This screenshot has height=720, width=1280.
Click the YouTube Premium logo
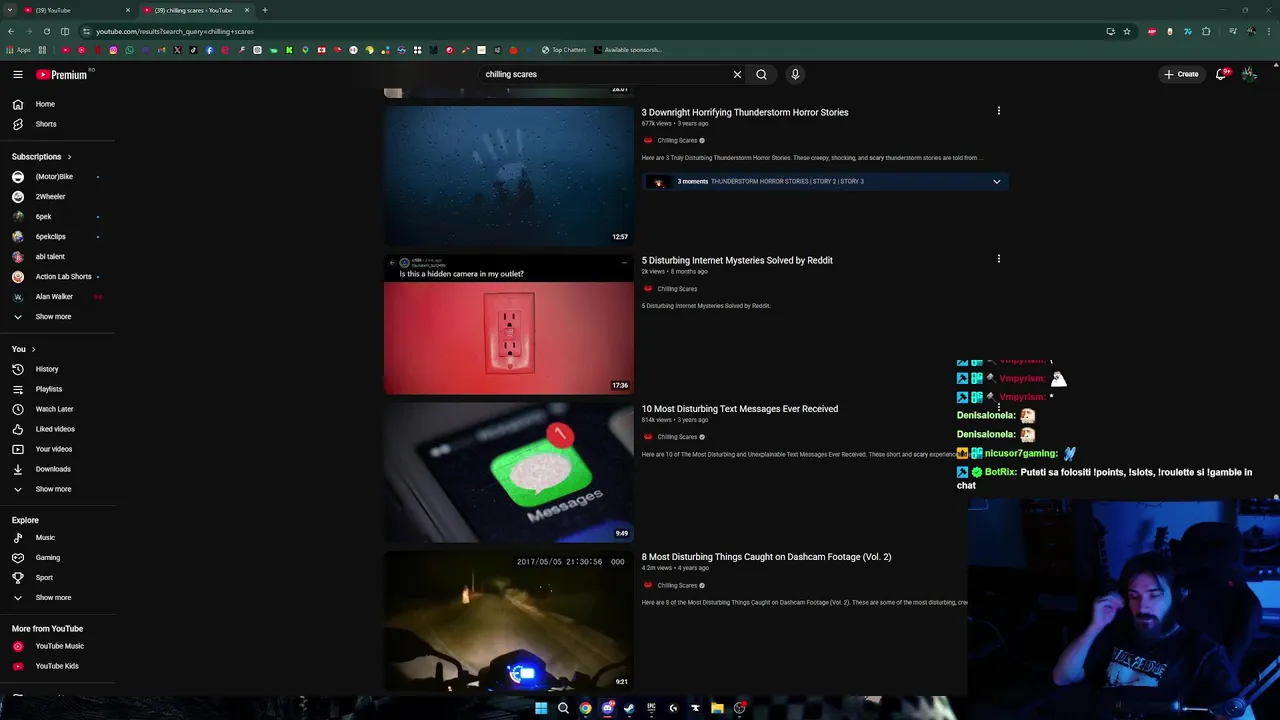(62, 74)
